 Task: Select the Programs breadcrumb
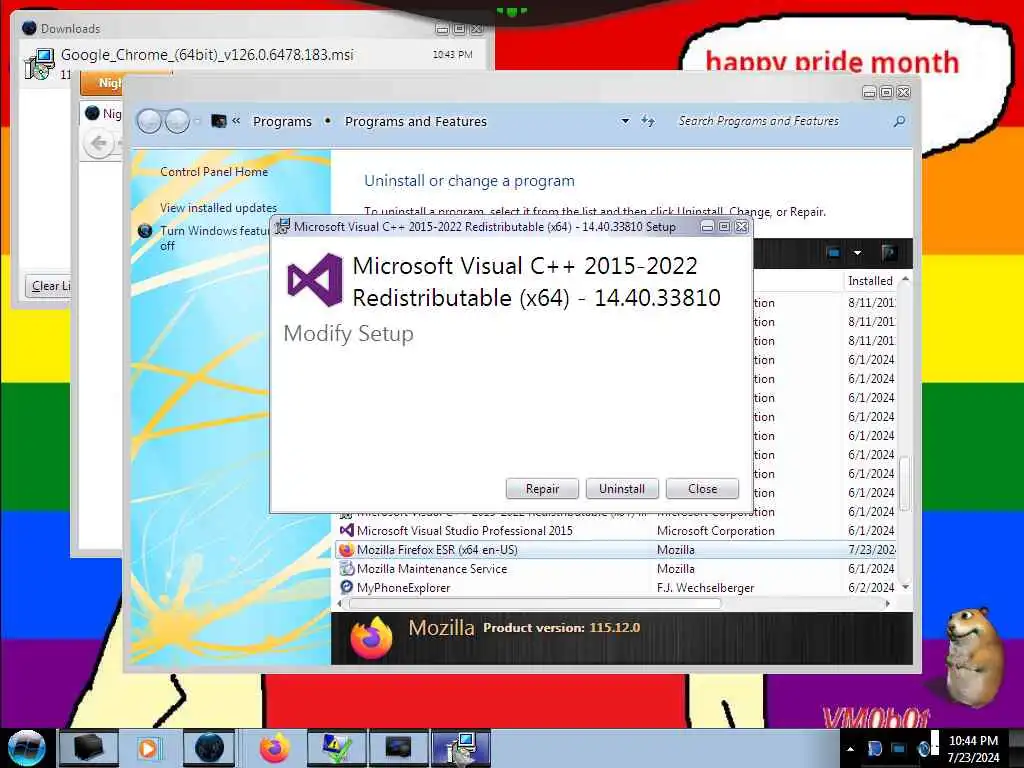282,121
